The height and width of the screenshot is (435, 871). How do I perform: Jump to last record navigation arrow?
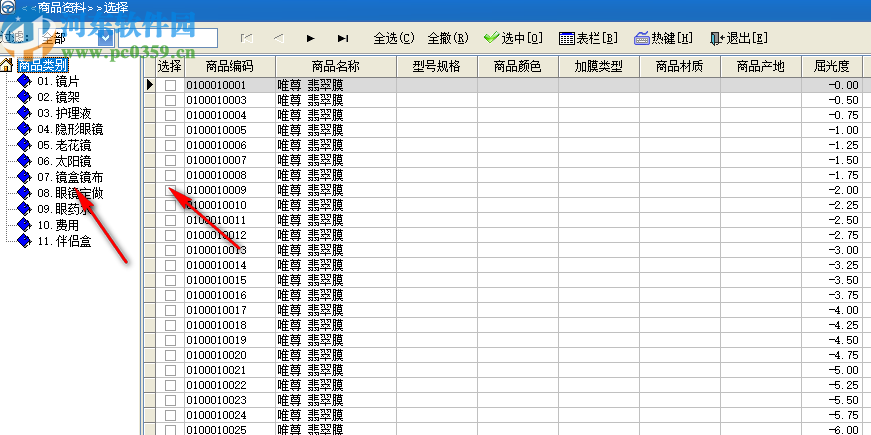click(x=343, y=38)
